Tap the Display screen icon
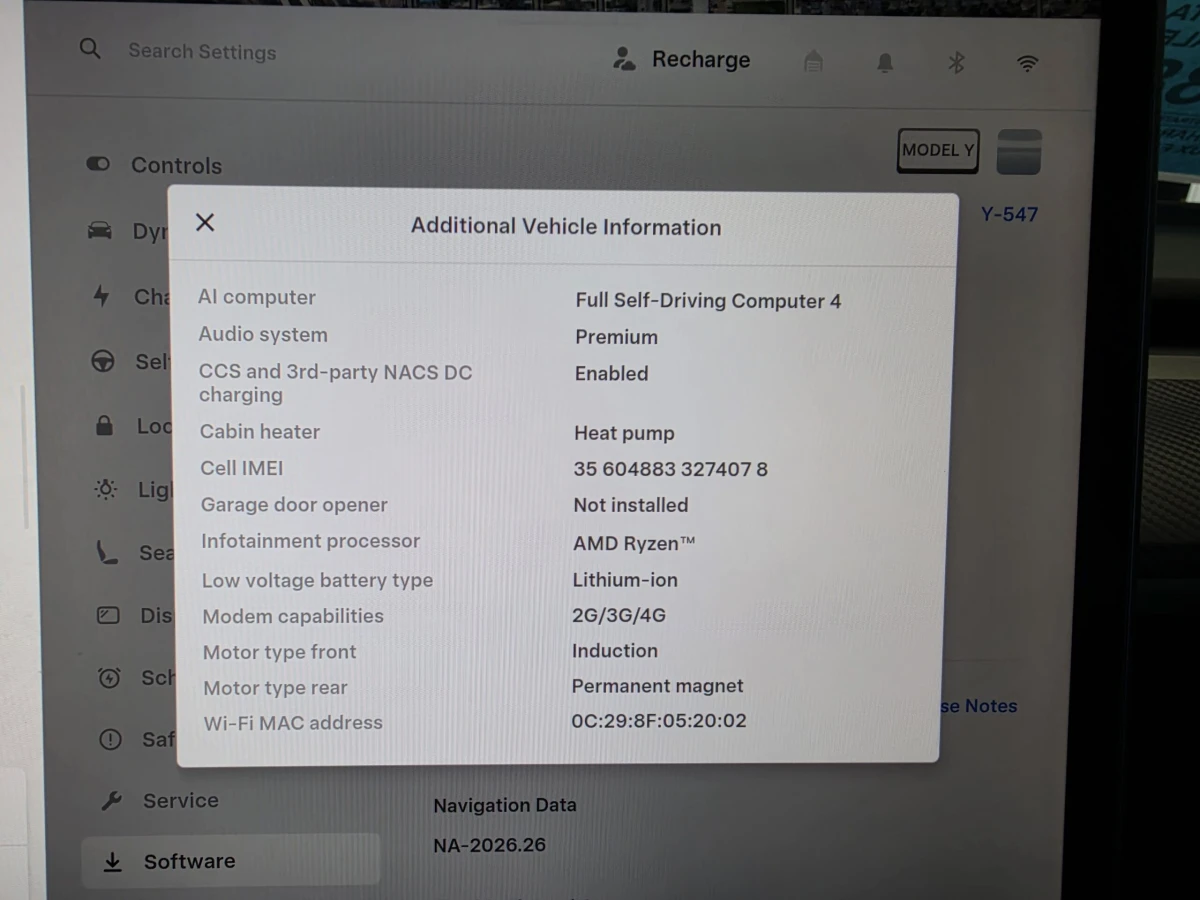Screen dimensions: 1200x900 pyautogui.click(x=108, y=615)
